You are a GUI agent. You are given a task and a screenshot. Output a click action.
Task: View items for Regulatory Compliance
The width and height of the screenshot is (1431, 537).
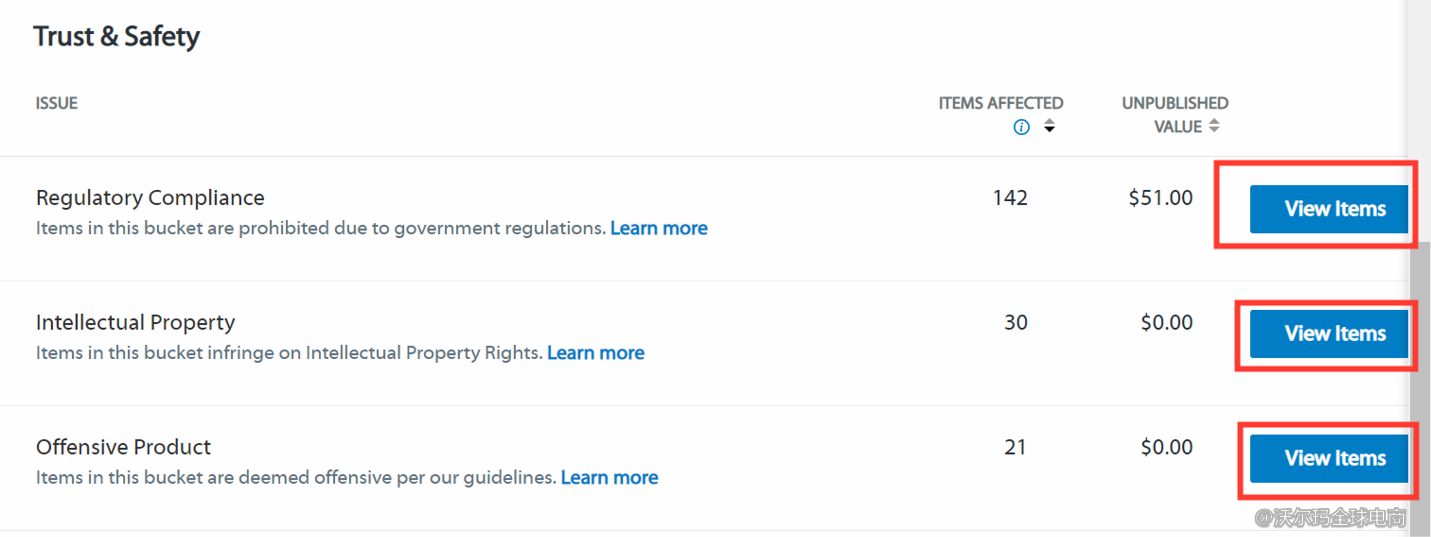(1328, 209)
